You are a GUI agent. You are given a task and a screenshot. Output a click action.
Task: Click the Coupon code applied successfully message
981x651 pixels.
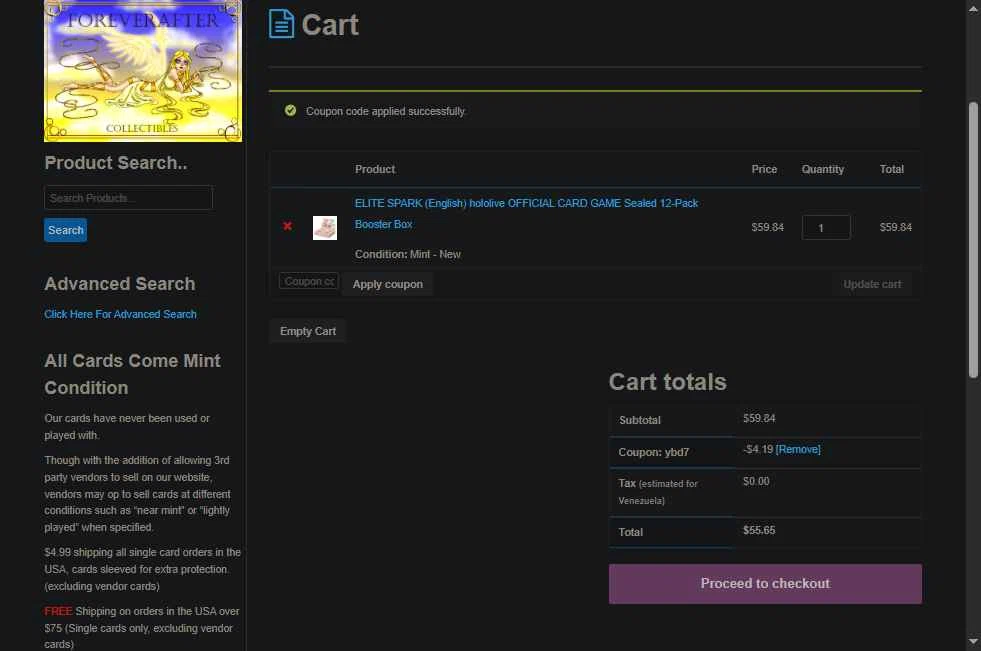coord(385,111)
